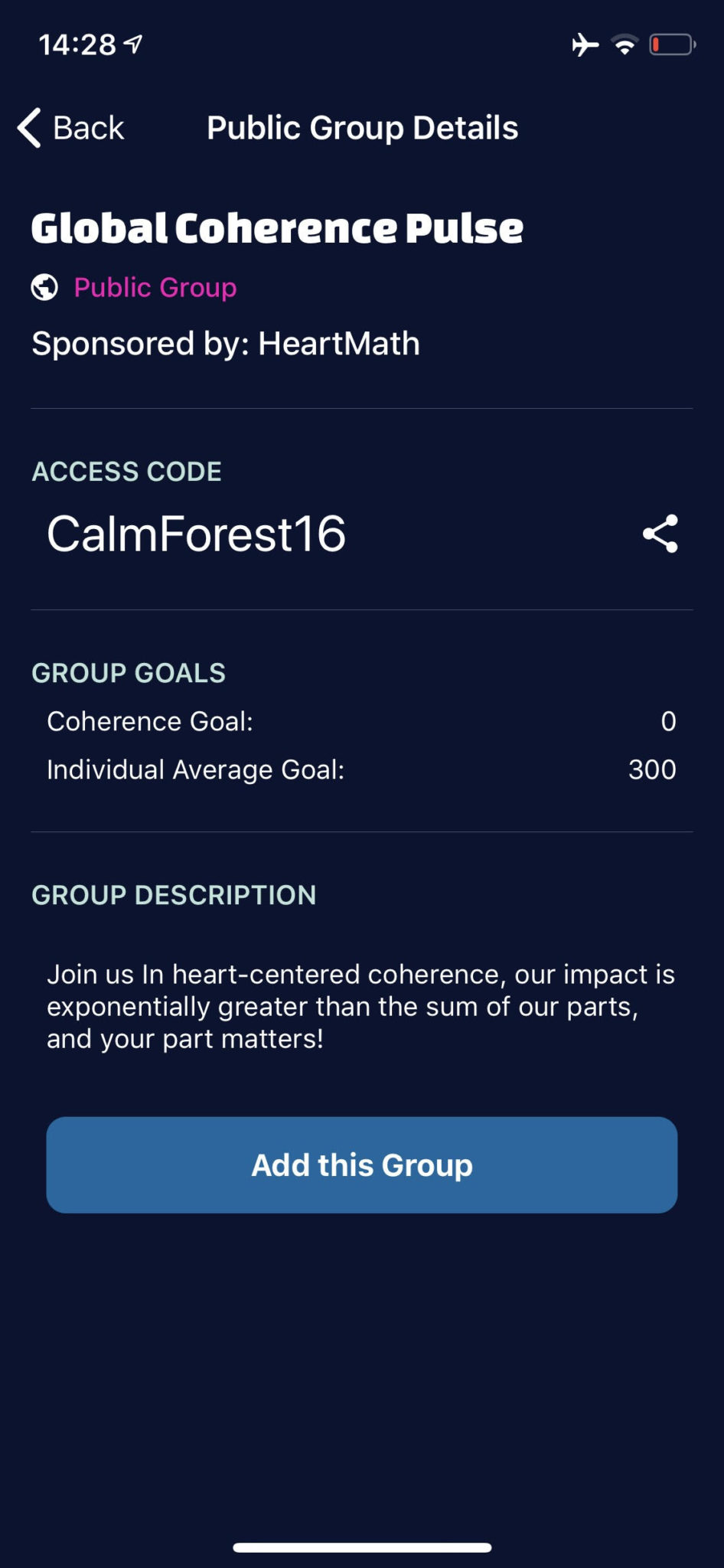Tap the globe icon beside Public Group
The width and height of the screenshot is (724, 1568).
click(44, 289)
